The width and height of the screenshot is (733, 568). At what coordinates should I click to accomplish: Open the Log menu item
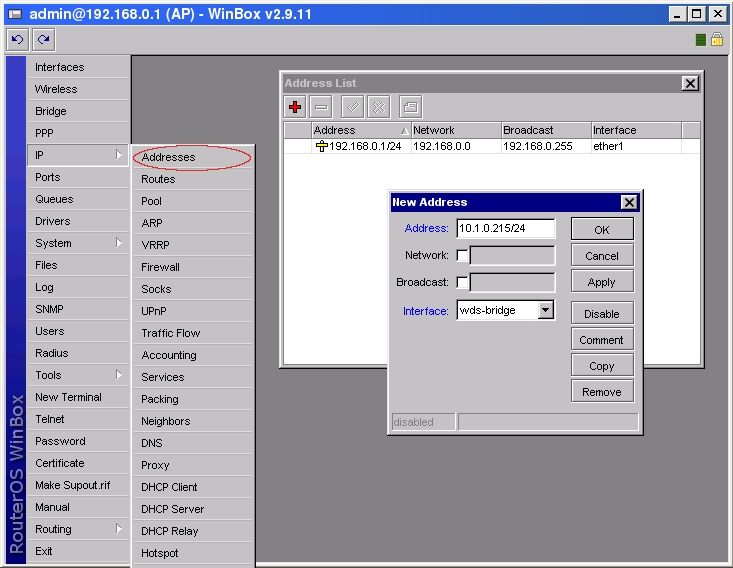click(78, 287)
